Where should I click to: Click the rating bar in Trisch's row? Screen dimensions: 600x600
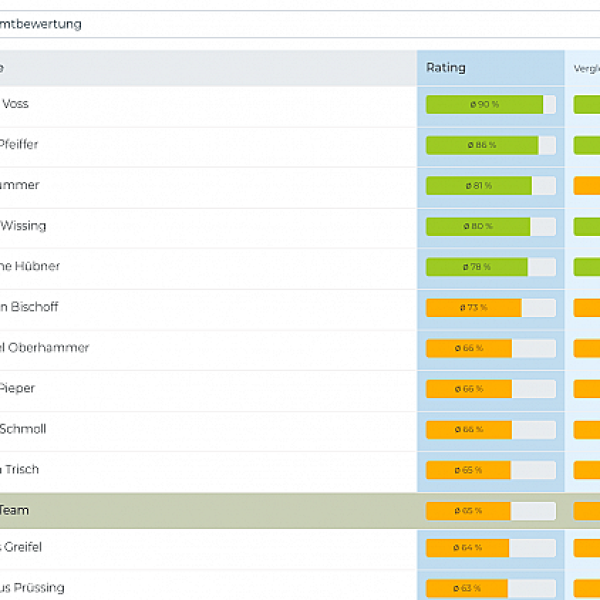pyautogui.click(x=491, y=470)
